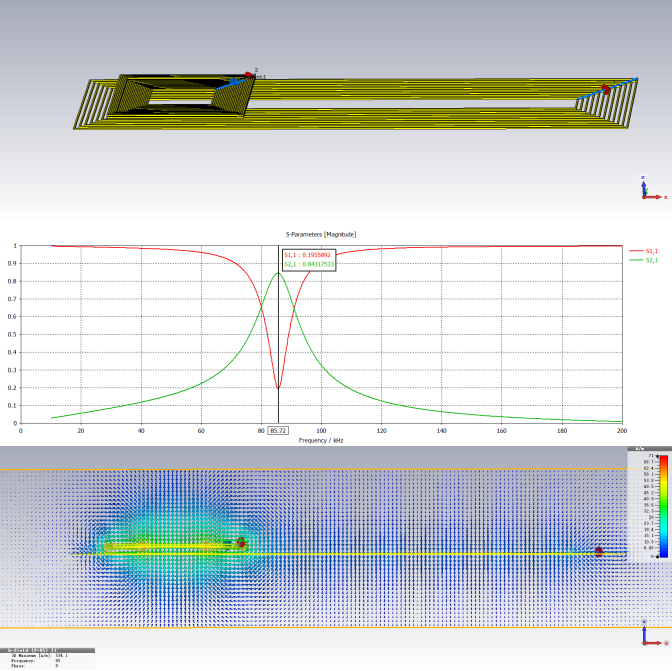The width and height of the screenshot is (672, 671).
Task: Click the minimum dip of red S1,1 curve
Action: [x=278, y=388]
